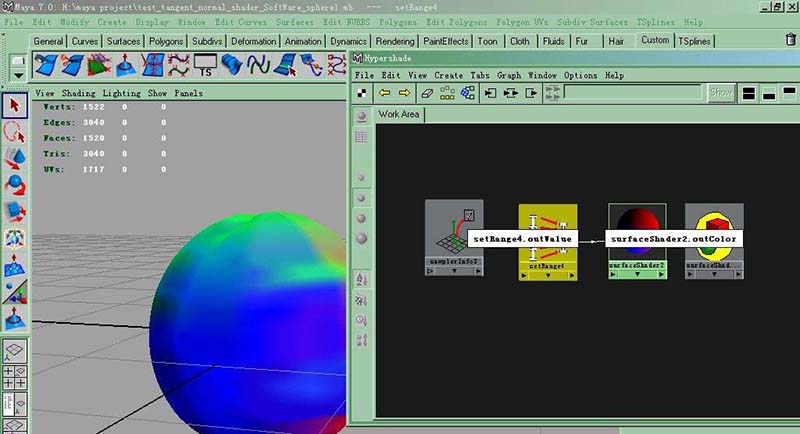Click the Show button in Hypershade
The image size is (800, 434).
click(721, 93)
